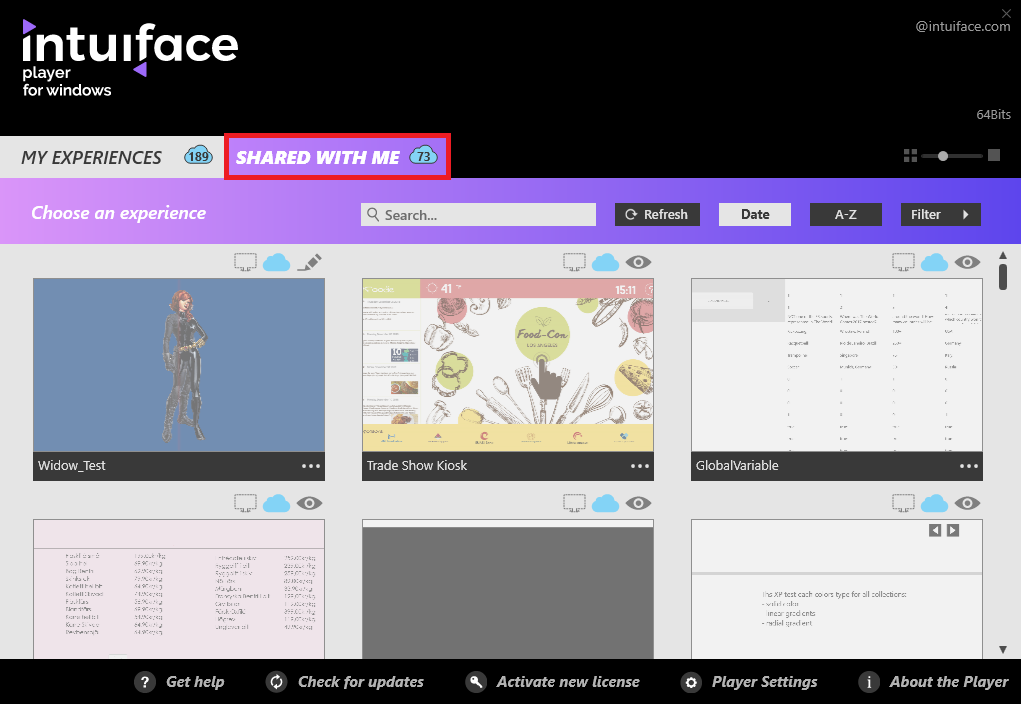Screen dimensions: 1021x704
Task: Click the cloud badge showing 73
Action: coord(423,156)
